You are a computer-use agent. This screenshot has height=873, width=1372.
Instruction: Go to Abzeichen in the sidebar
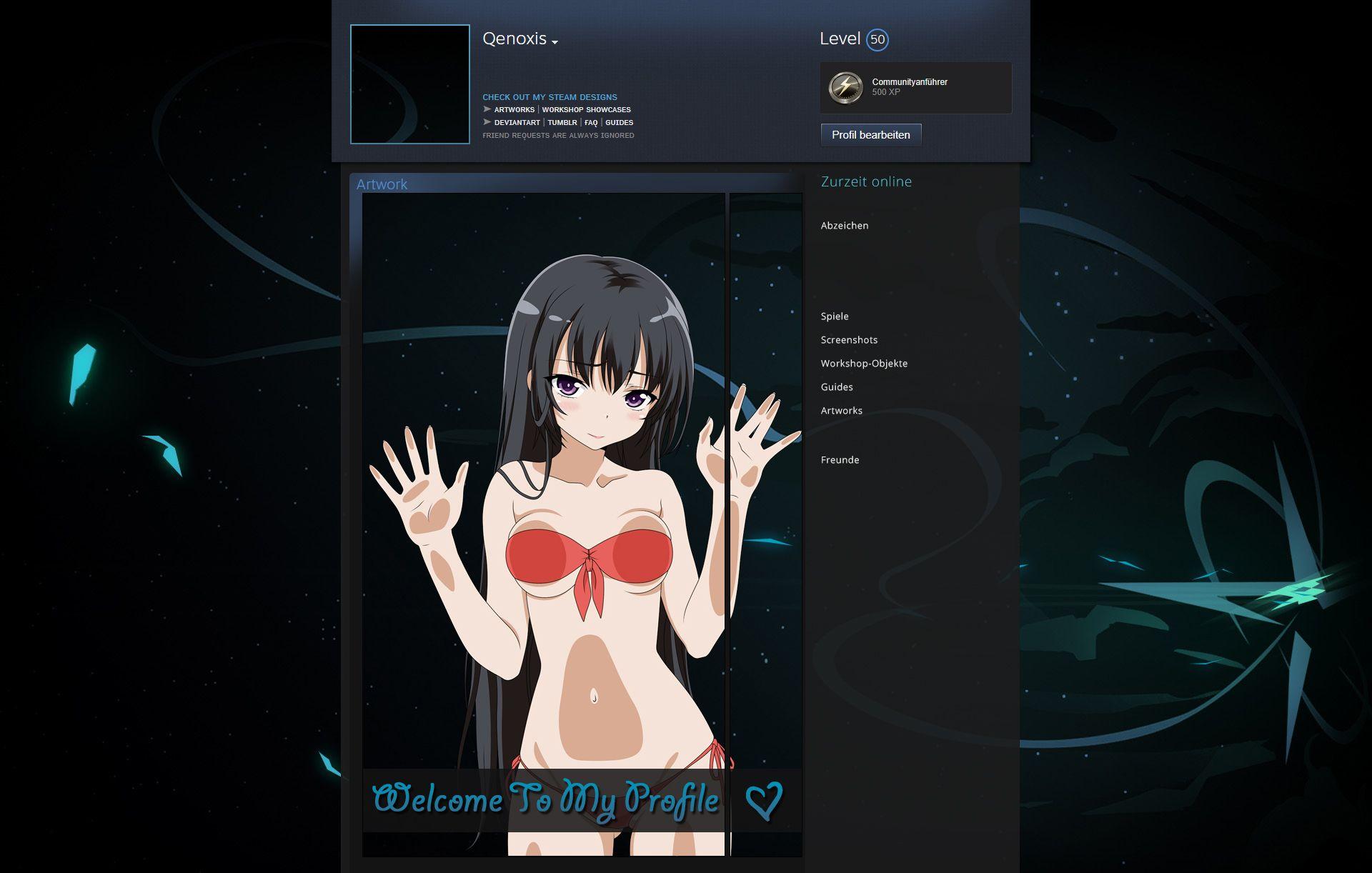coord(845,226)
